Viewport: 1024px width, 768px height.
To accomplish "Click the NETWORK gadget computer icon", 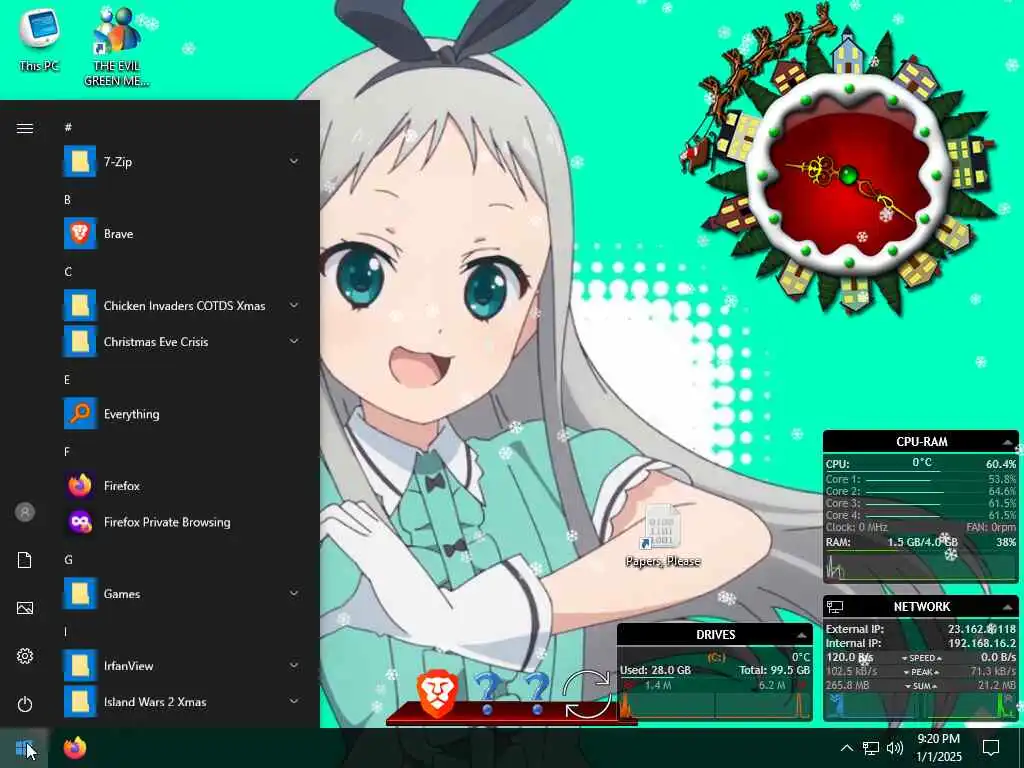I will click(835, 607).
